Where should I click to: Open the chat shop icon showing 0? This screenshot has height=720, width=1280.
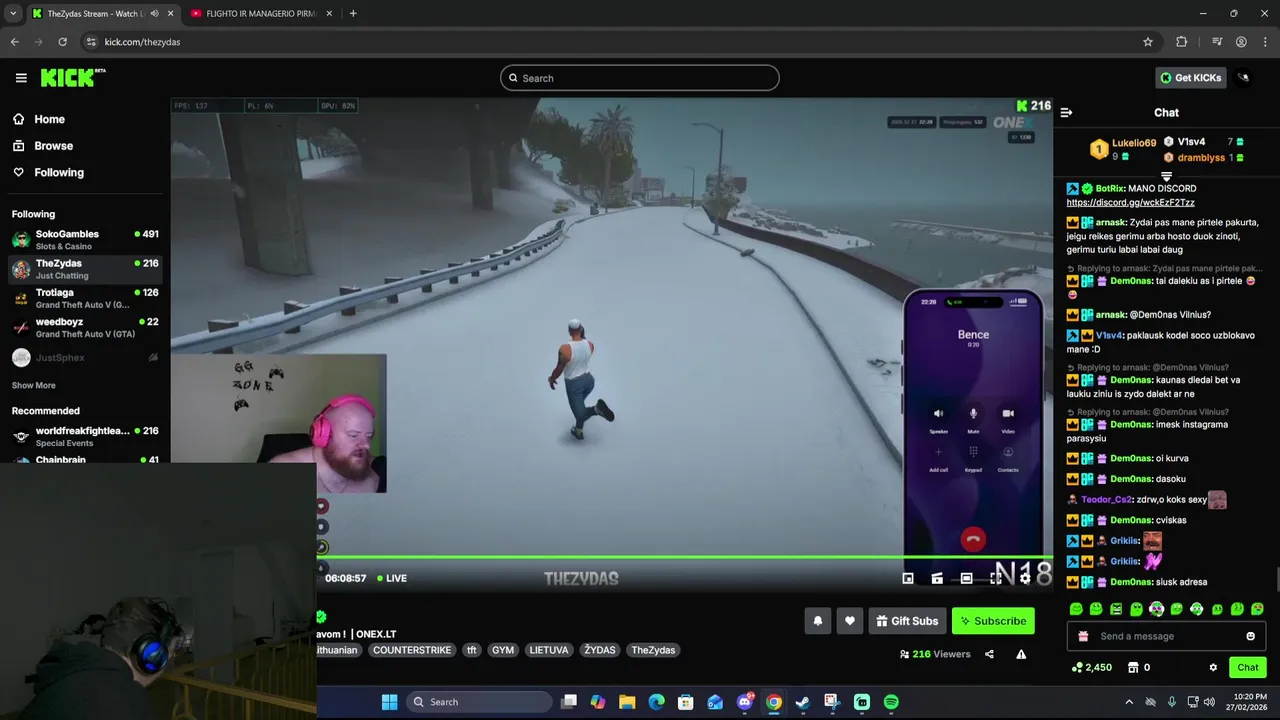(1139, 667)
